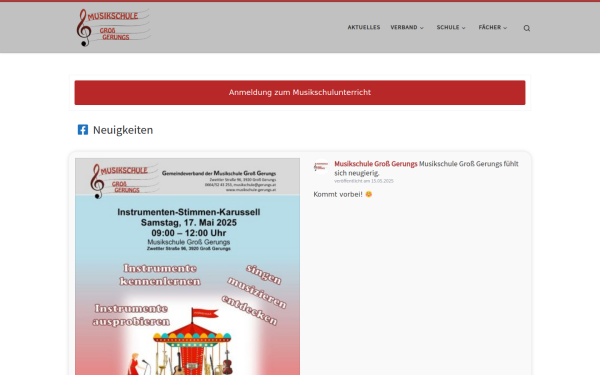Click the Facebook icon beside Neuigkeiten
The width and height of the screenshot is (600, 375).
click(83, 130)
